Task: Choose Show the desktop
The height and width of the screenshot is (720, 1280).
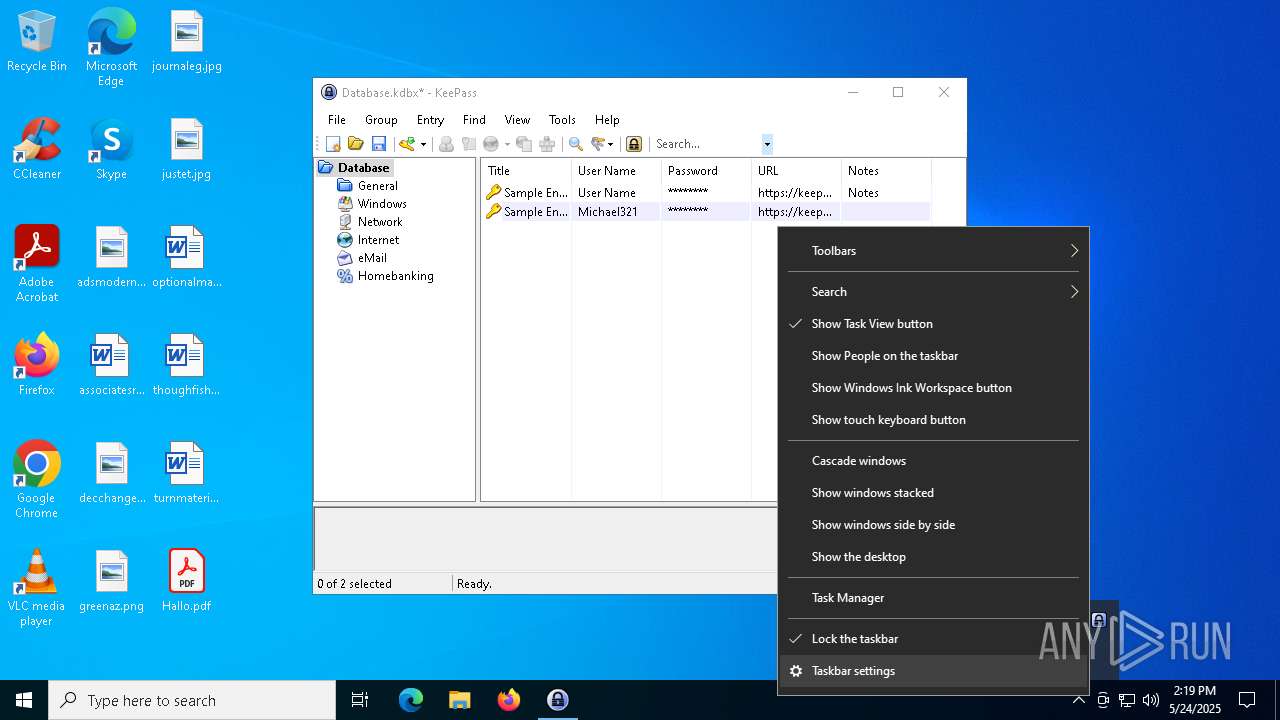Action: (933, 557)
